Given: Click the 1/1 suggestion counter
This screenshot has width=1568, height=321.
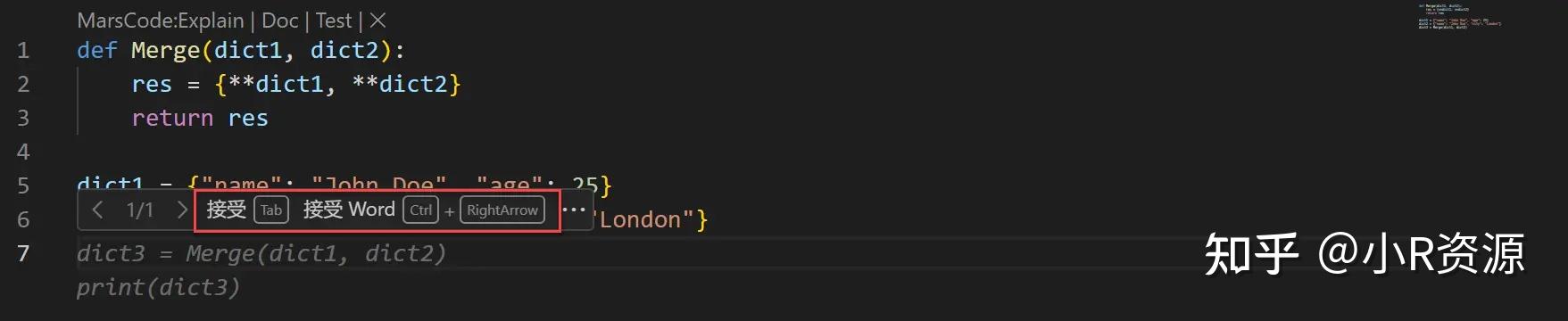Looking at the screenshot, I should tap(140, 210).
